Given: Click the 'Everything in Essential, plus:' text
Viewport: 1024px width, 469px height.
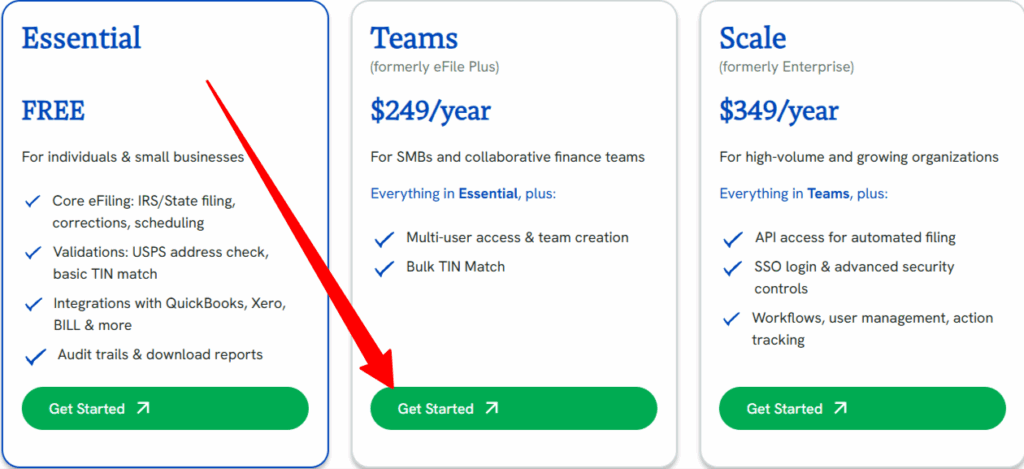Looking at the screenshot, I should coord(463,194).
